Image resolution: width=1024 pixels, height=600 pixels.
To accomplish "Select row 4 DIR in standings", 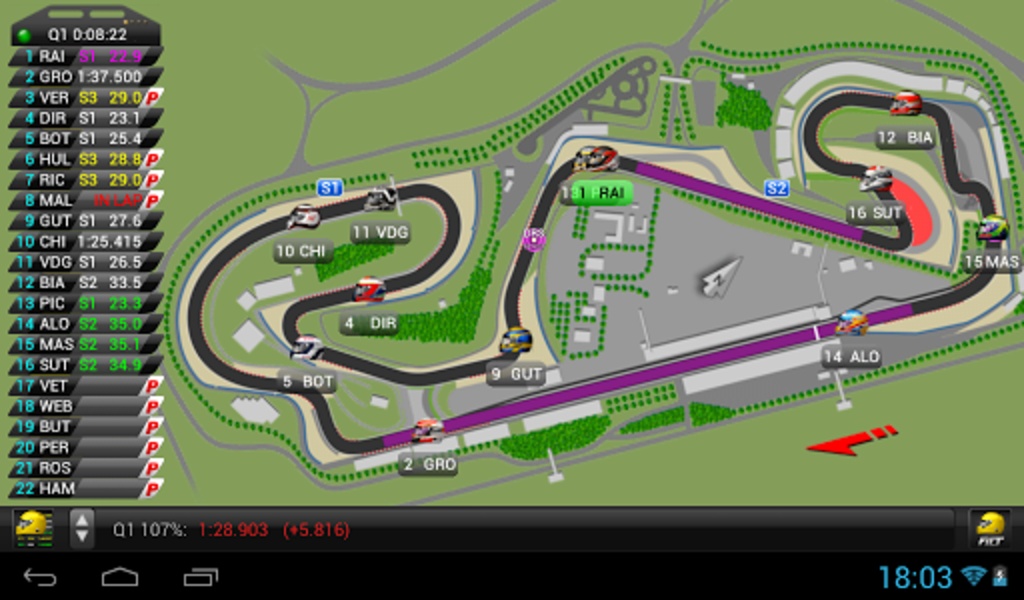I will coord(86,118).
